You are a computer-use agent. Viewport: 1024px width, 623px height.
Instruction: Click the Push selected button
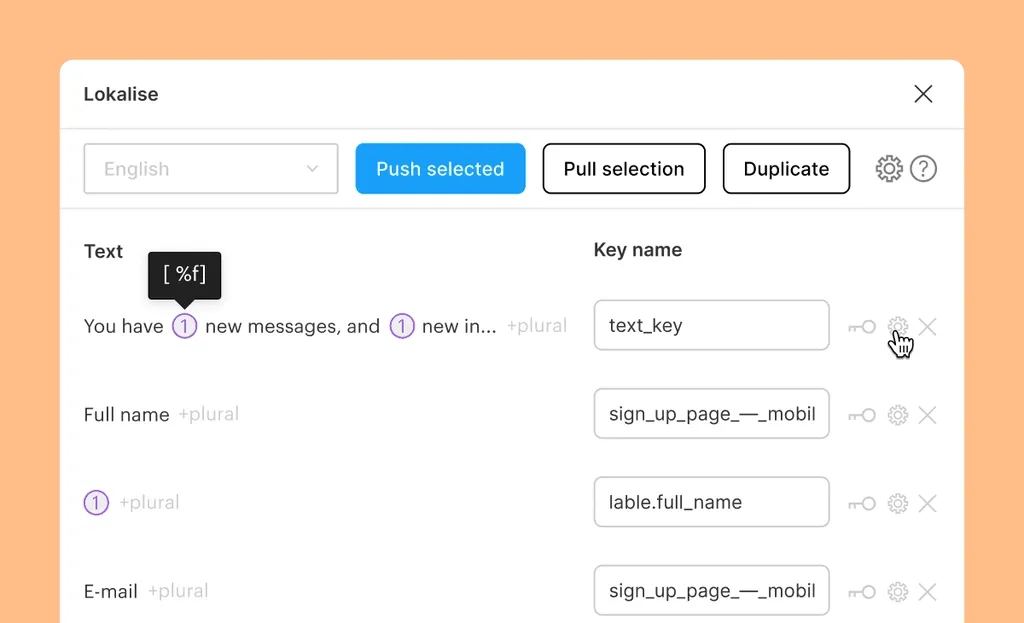pyautogui.click(x=440, y=168)
